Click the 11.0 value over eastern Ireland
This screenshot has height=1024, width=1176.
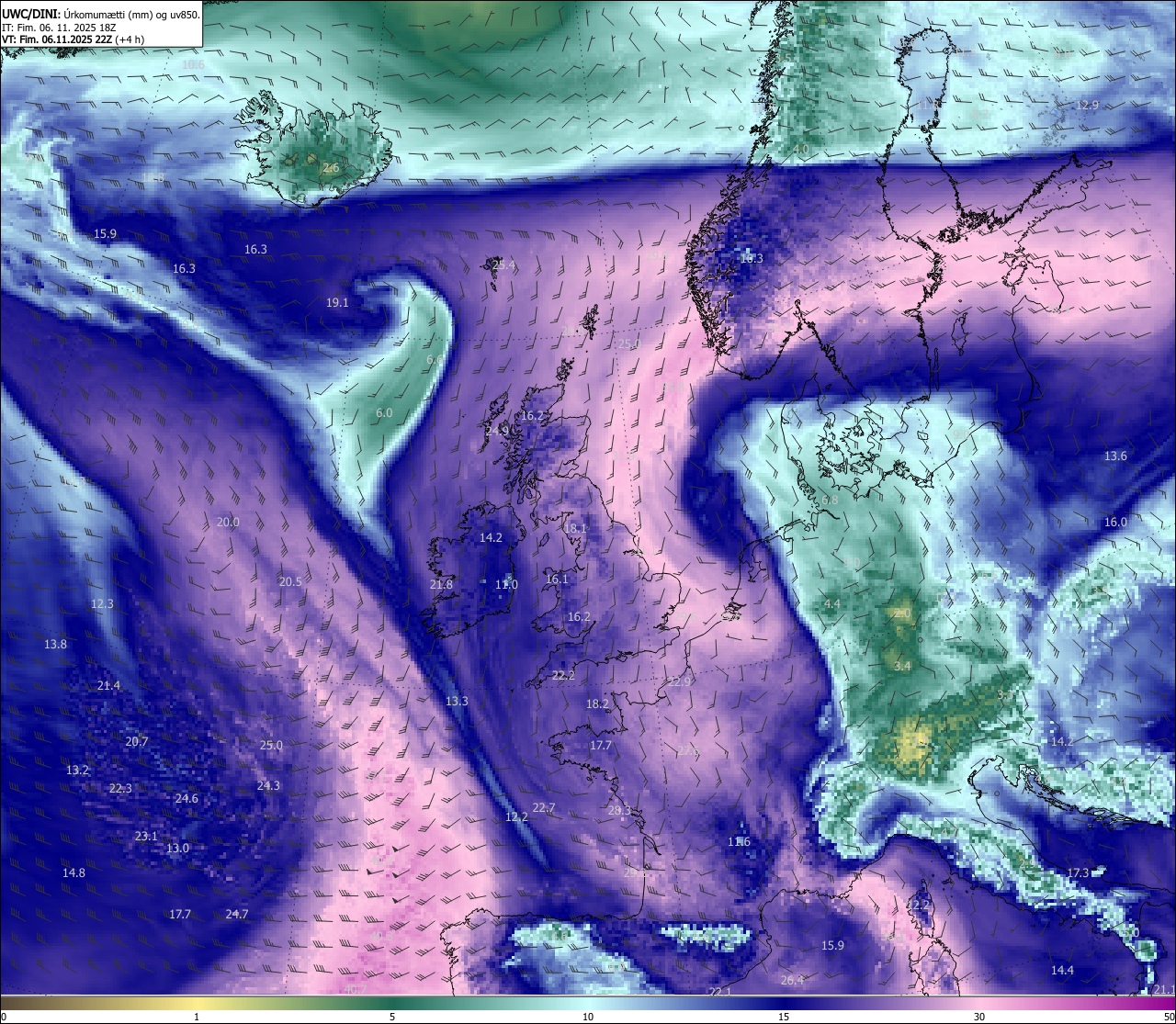pyautogui.click(x=506, y=584)
